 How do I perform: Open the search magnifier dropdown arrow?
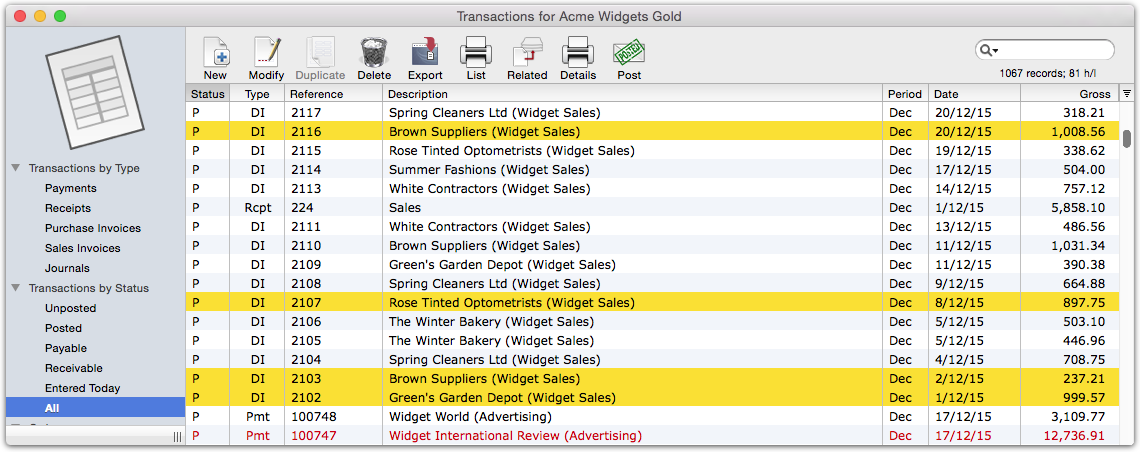coord(989,49)
